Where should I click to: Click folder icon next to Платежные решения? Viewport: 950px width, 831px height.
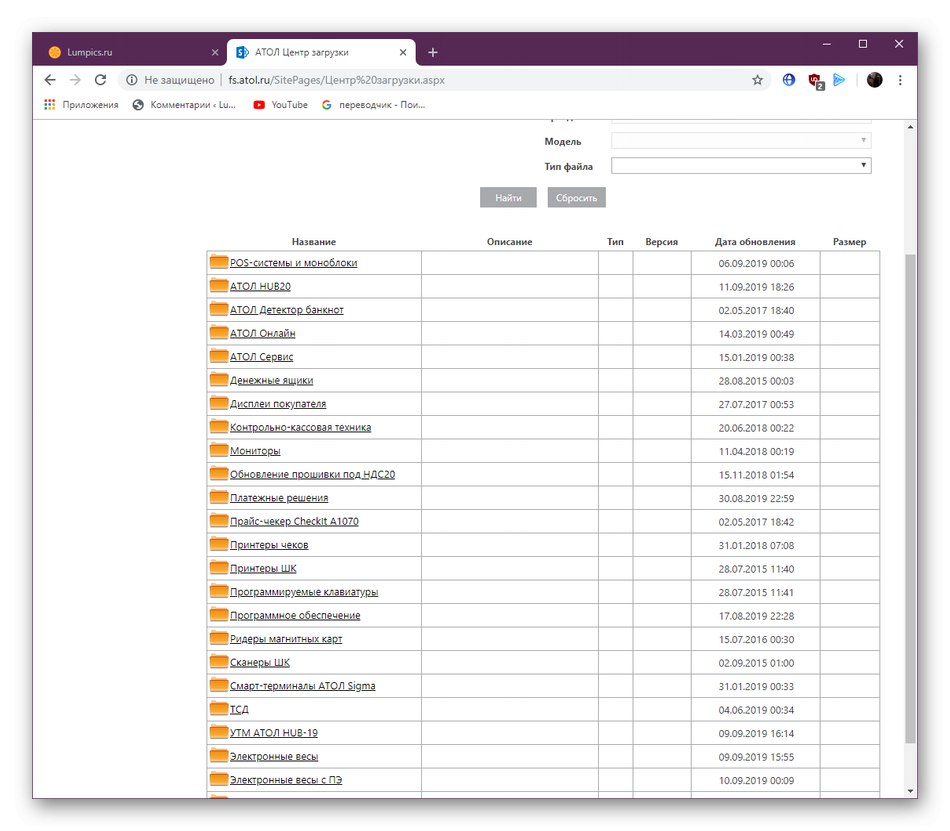click(219, 497)
